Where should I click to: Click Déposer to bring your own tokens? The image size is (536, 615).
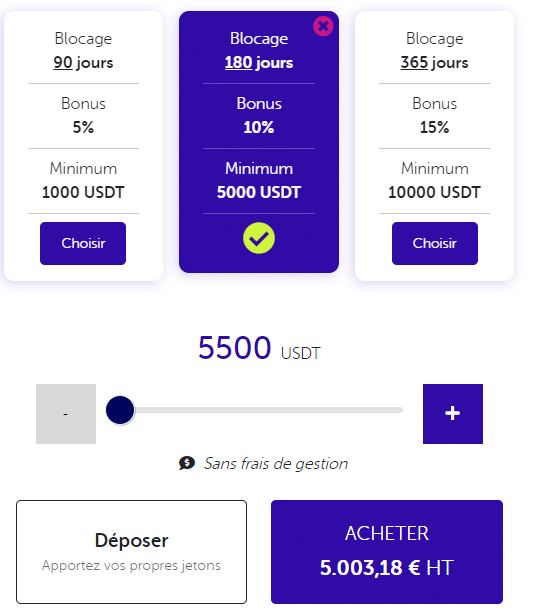pos(131,552)
